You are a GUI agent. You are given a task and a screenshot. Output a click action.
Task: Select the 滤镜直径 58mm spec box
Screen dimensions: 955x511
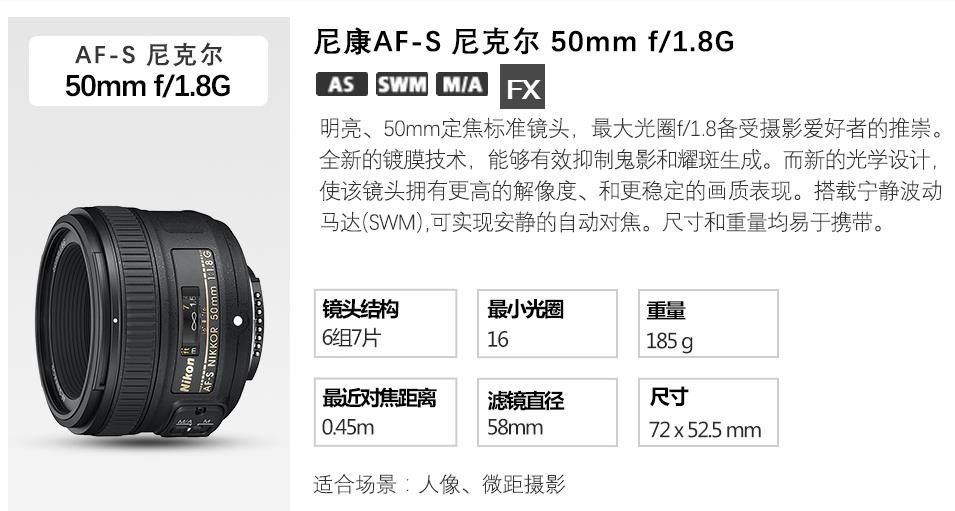(548, 412)
